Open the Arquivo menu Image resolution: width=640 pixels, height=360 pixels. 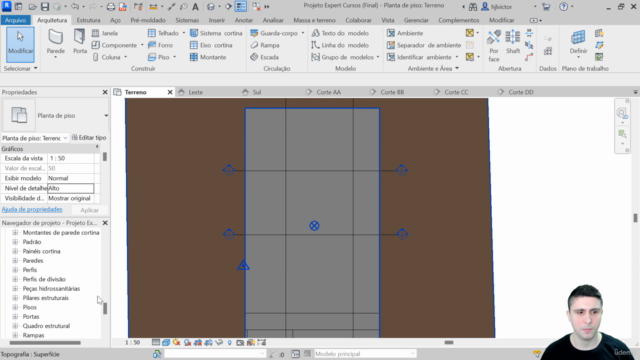coord(16,20)
